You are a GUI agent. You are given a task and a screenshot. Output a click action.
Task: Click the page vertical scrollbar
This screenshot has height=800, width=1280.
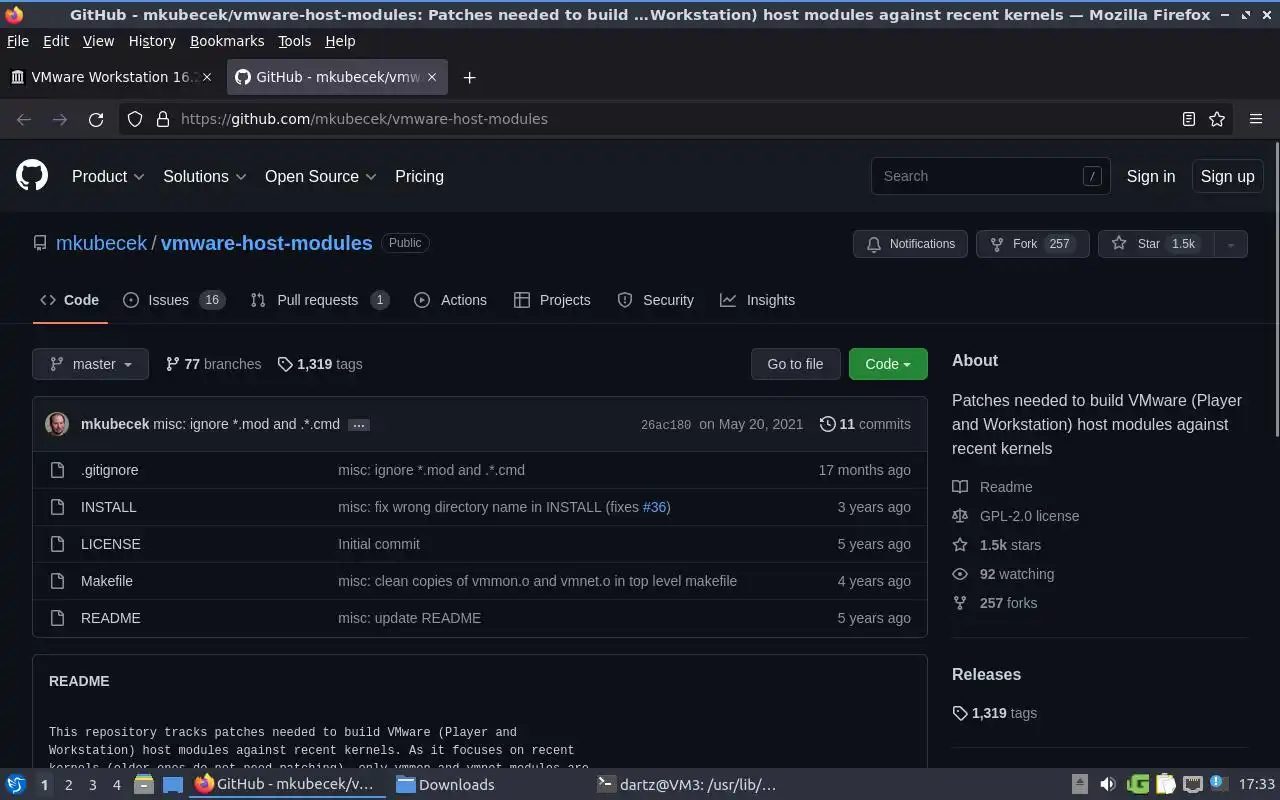tap(1275, 290)
